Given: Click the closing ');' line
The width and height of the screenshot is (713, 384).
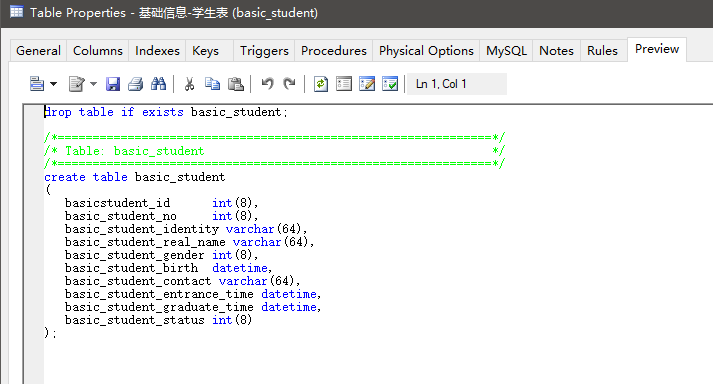Looking at the screenshot, I should click(x=50, y=333).
